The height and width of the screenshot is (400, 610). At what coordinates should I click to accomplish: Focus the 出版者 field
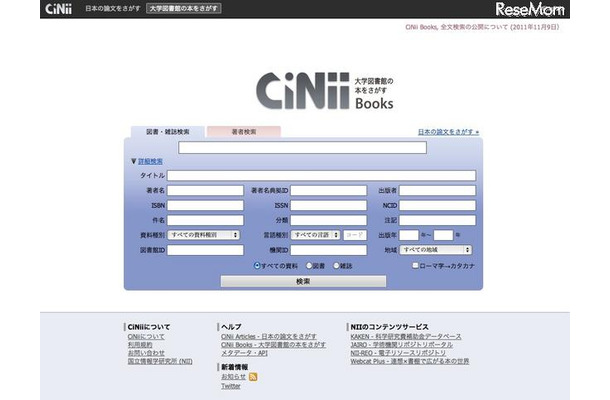pos(437,190)
